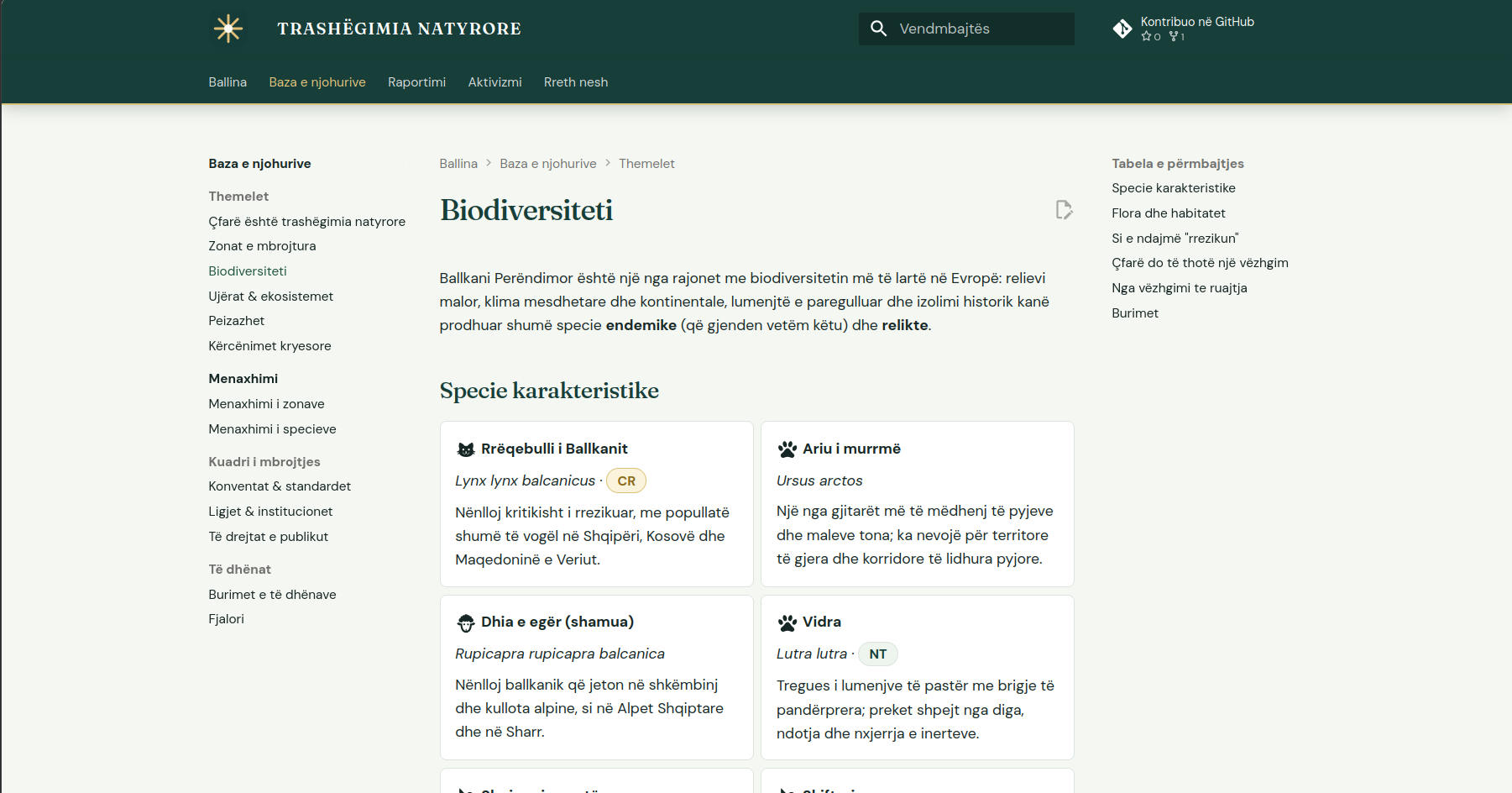Jump to Flora dhe habitatet section
Viewport: 1512px width, 793px height.
tap(1169, 213)
